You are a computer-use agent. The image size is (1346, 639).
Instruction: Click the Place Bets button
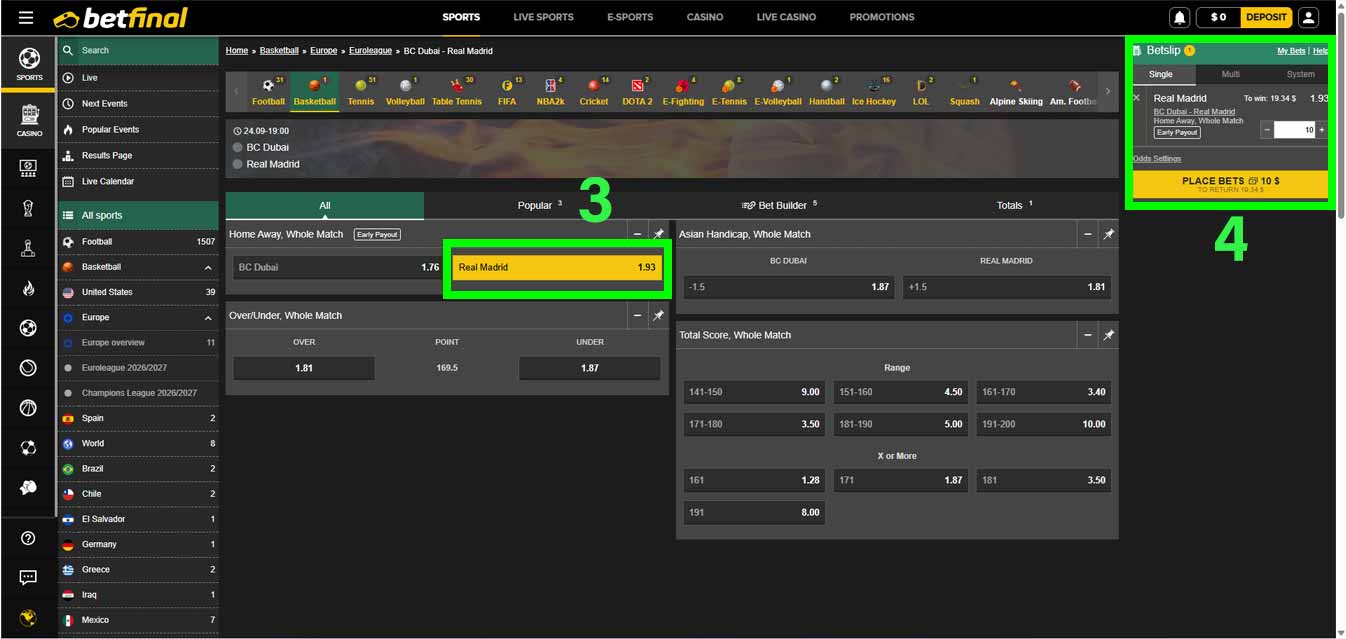tap(1230, 184)
